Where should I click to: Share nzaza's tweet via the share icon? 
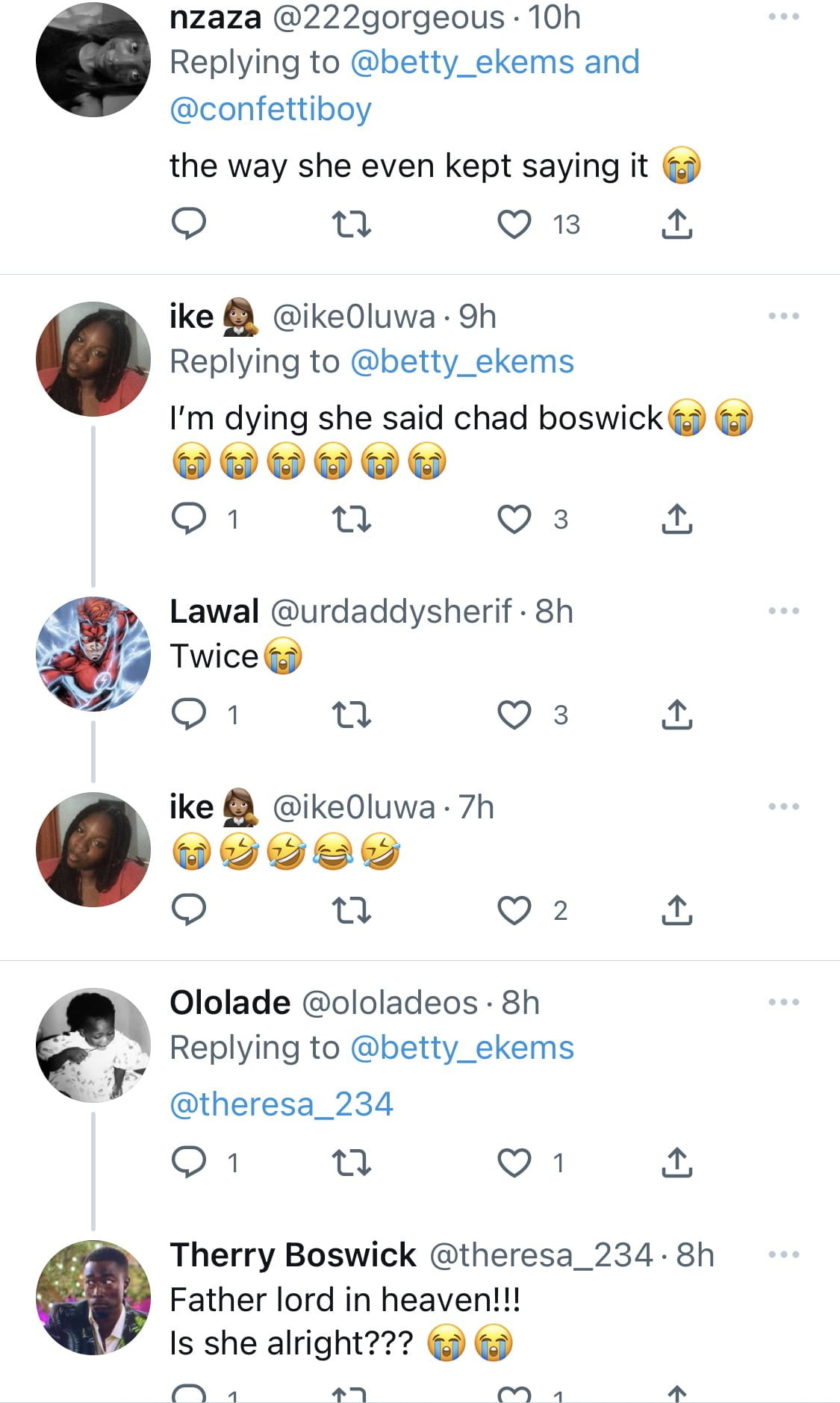pos(676,224)
